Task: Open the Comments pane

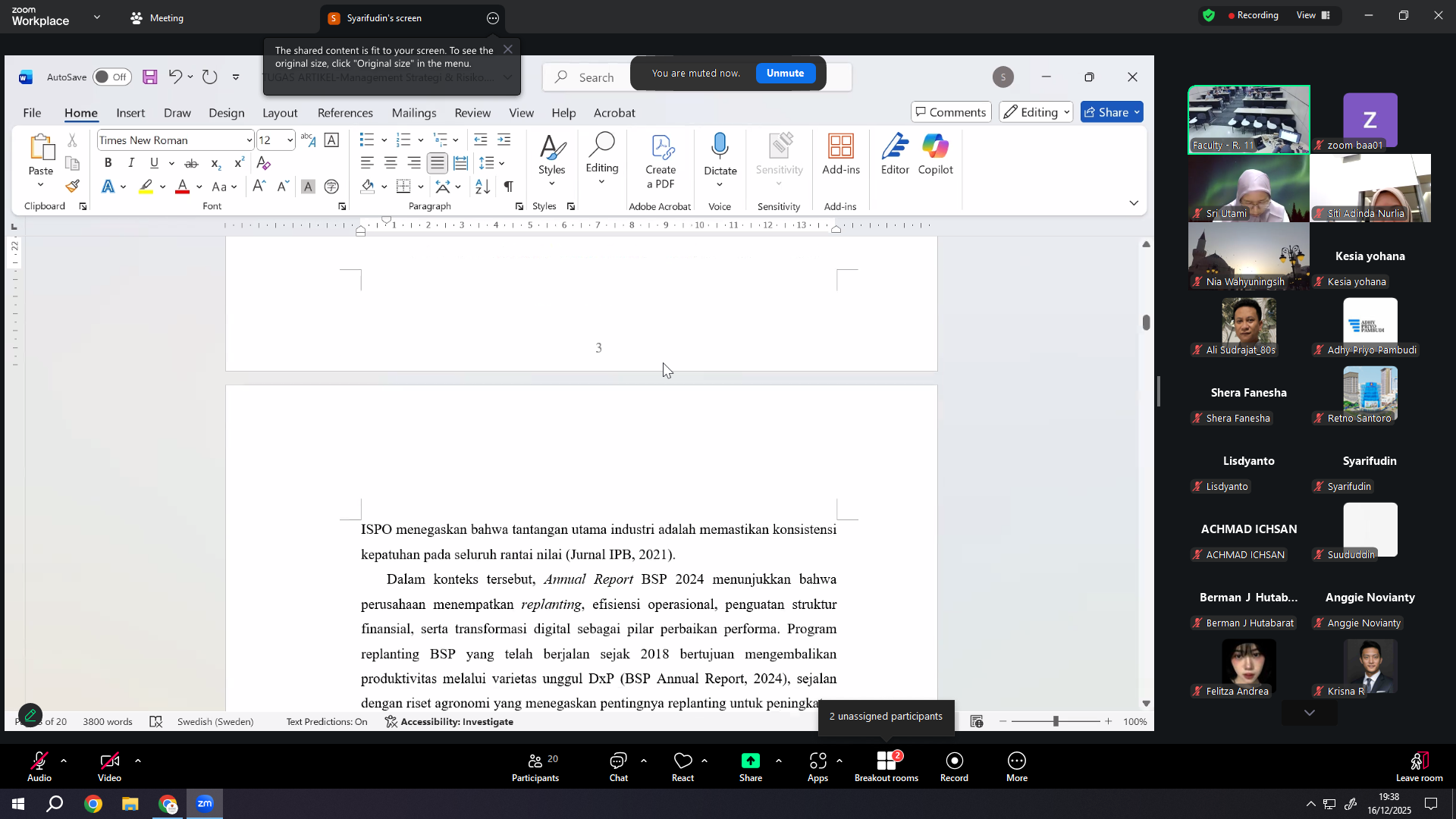Action: [x=951, y=112]
